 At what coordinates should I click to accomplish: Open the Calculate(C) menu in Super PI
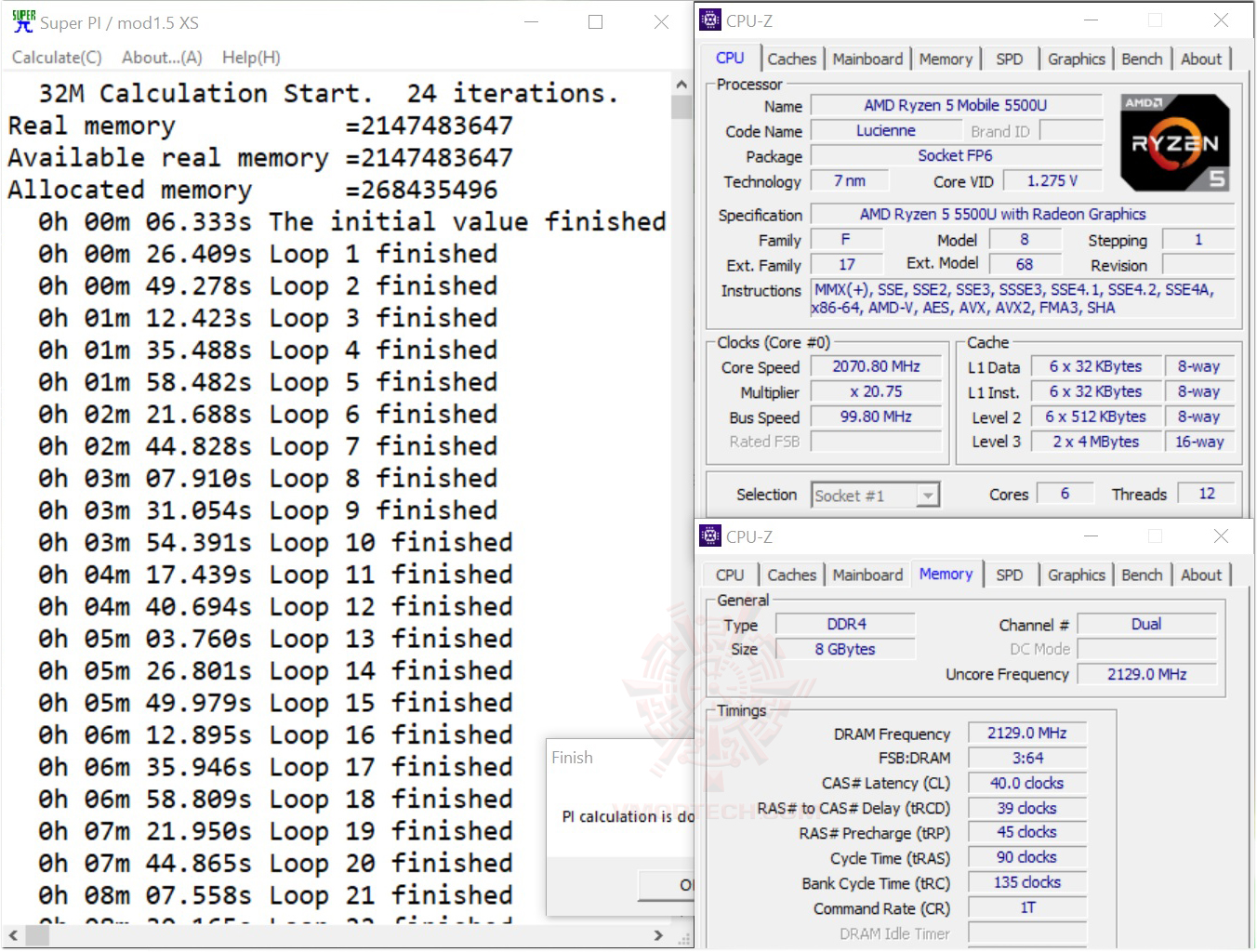(x=57, y=57)
